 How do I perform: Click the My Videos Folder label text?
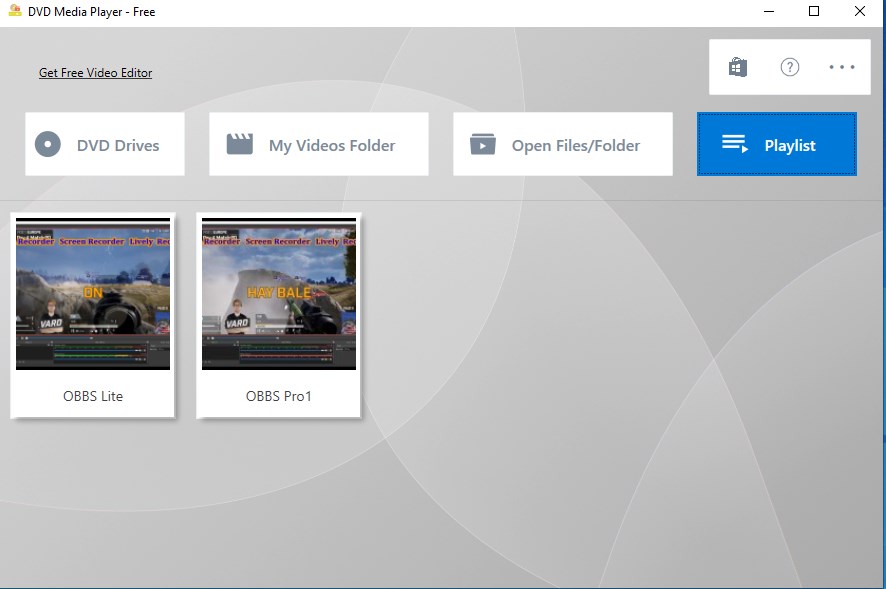pos(331,144)
